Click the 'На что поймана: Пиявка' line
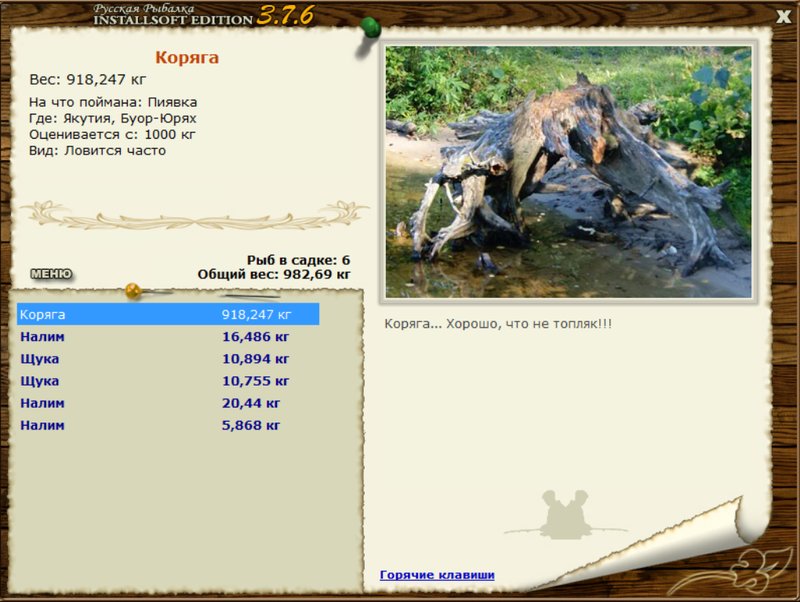Screen dimensions: 800x602 coord(113,103)
